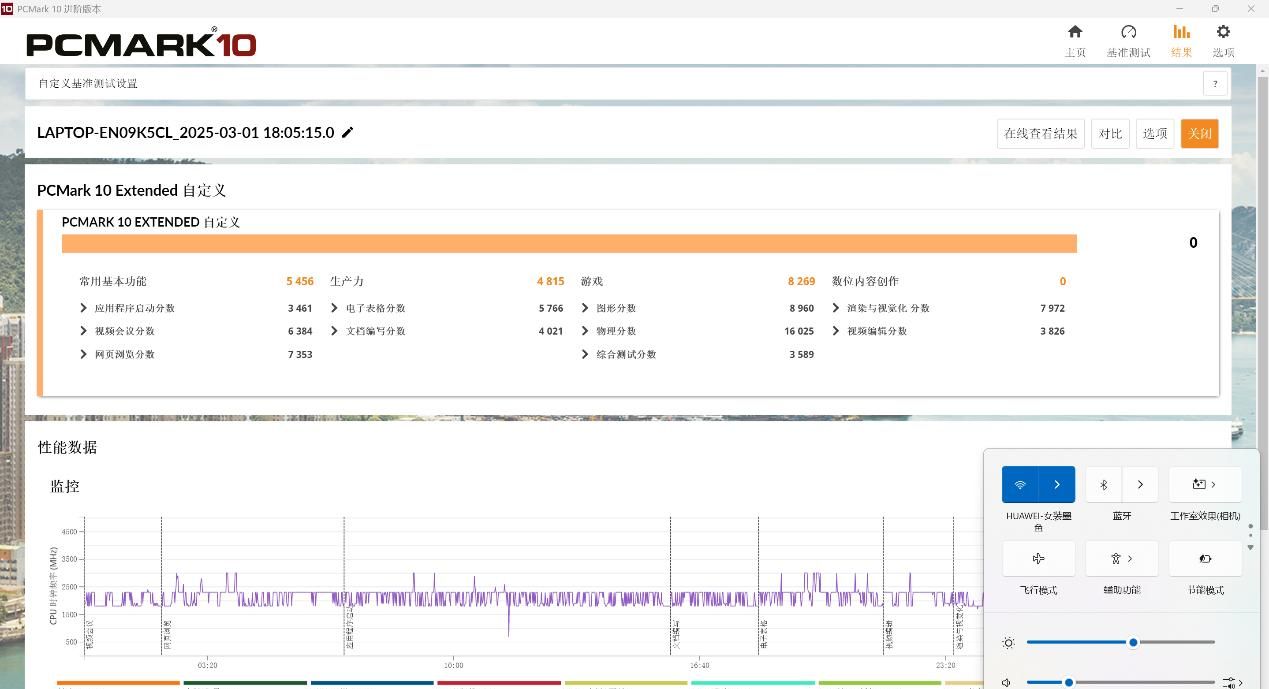Click the question mark help button

pyautogui.click(x=1215, y=84)
